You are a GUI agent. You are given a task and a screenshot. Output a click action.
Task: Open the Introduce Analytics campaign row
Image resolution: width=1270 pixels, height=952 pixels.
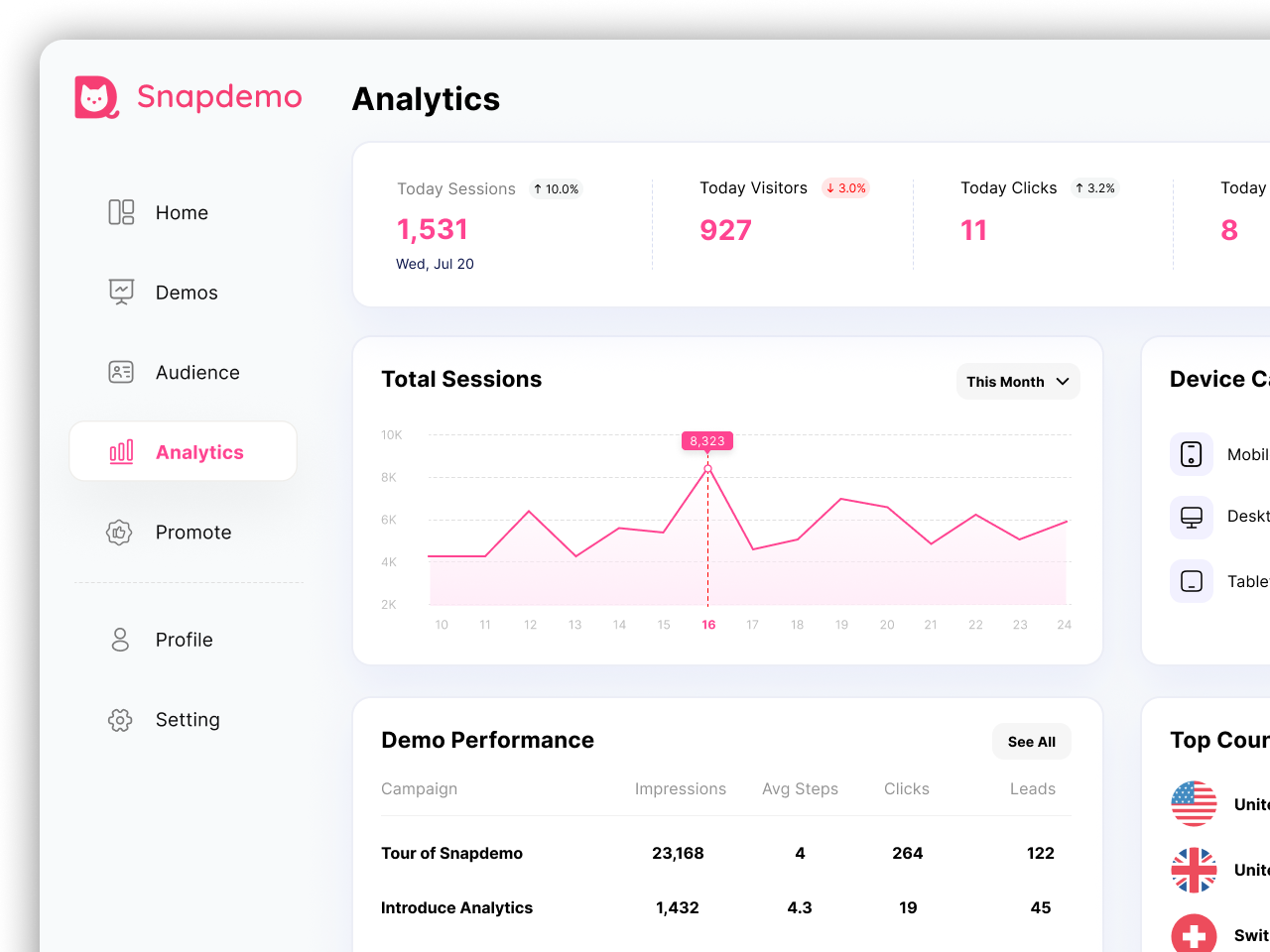click(726, 907)
